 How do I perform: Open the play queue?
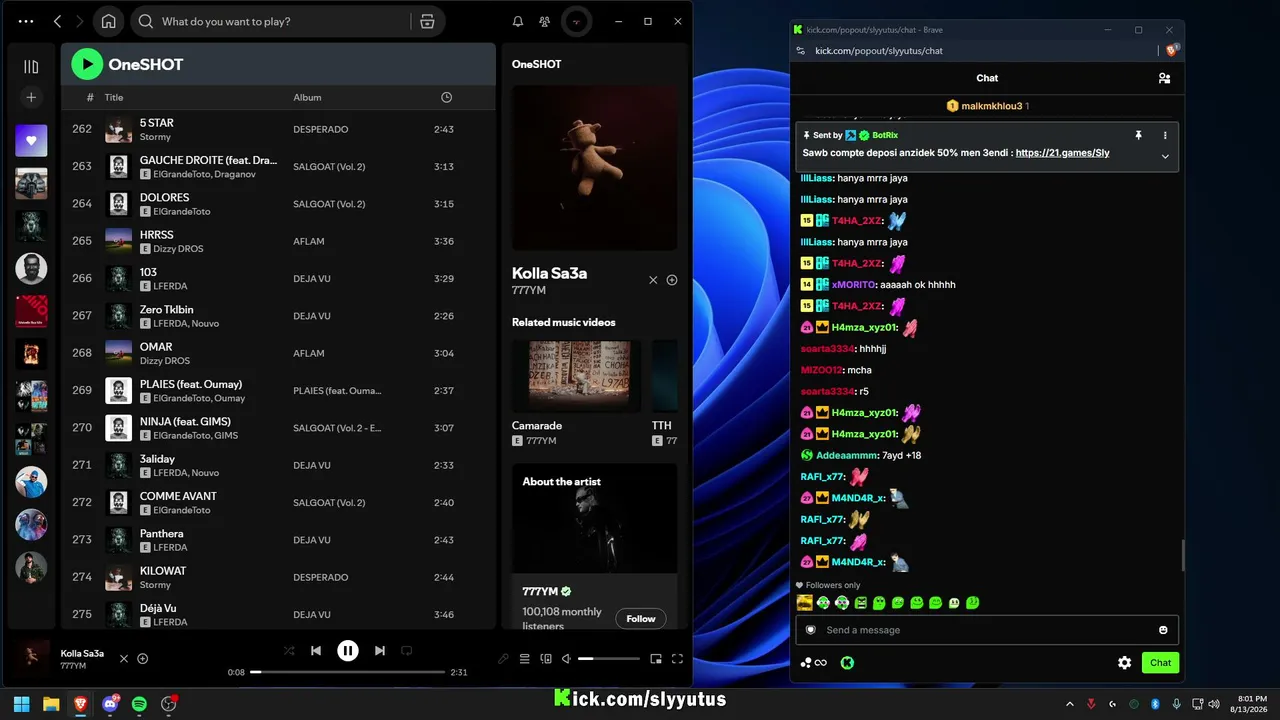tap(524, 658)
